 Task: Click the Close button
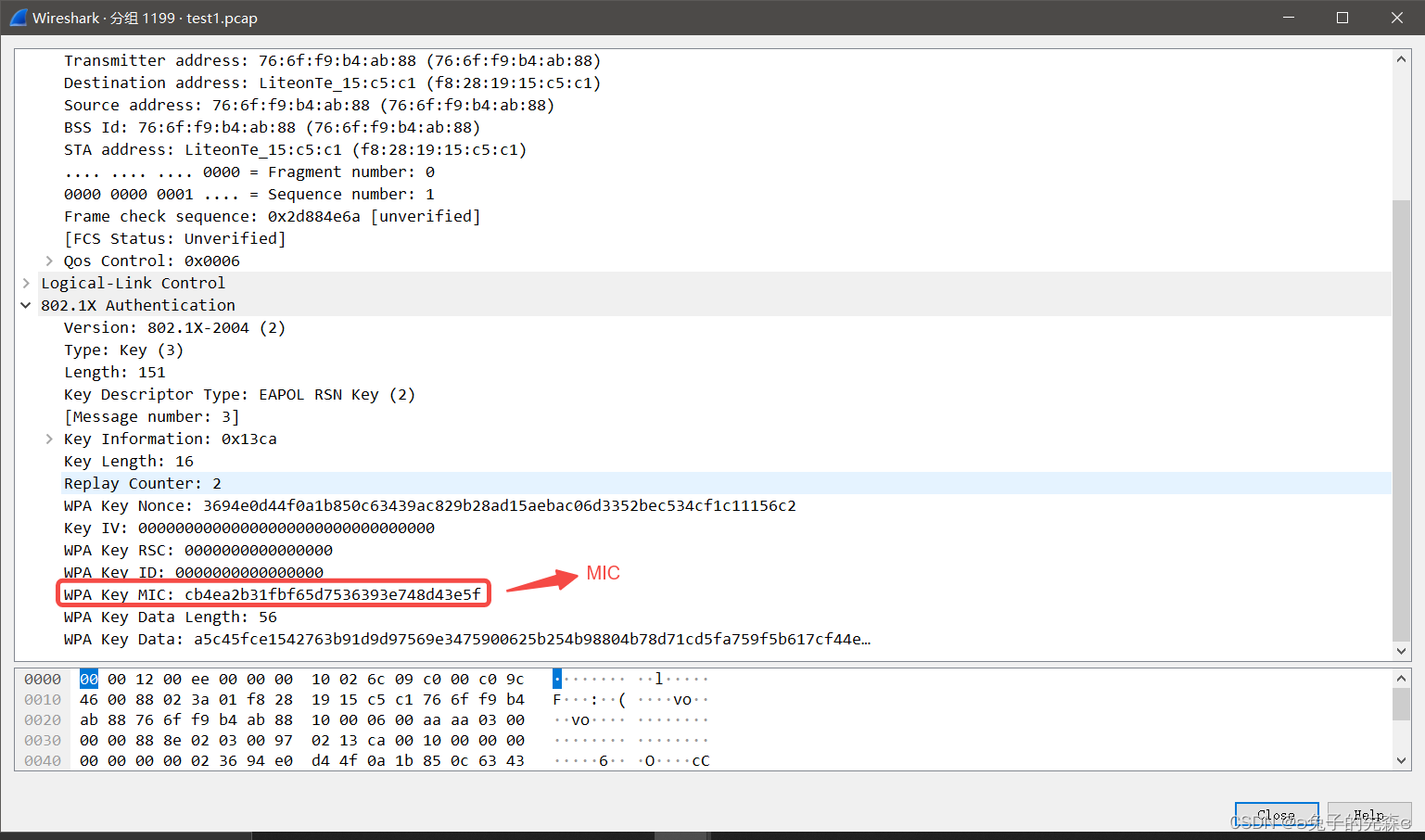tap(1276, 816)
